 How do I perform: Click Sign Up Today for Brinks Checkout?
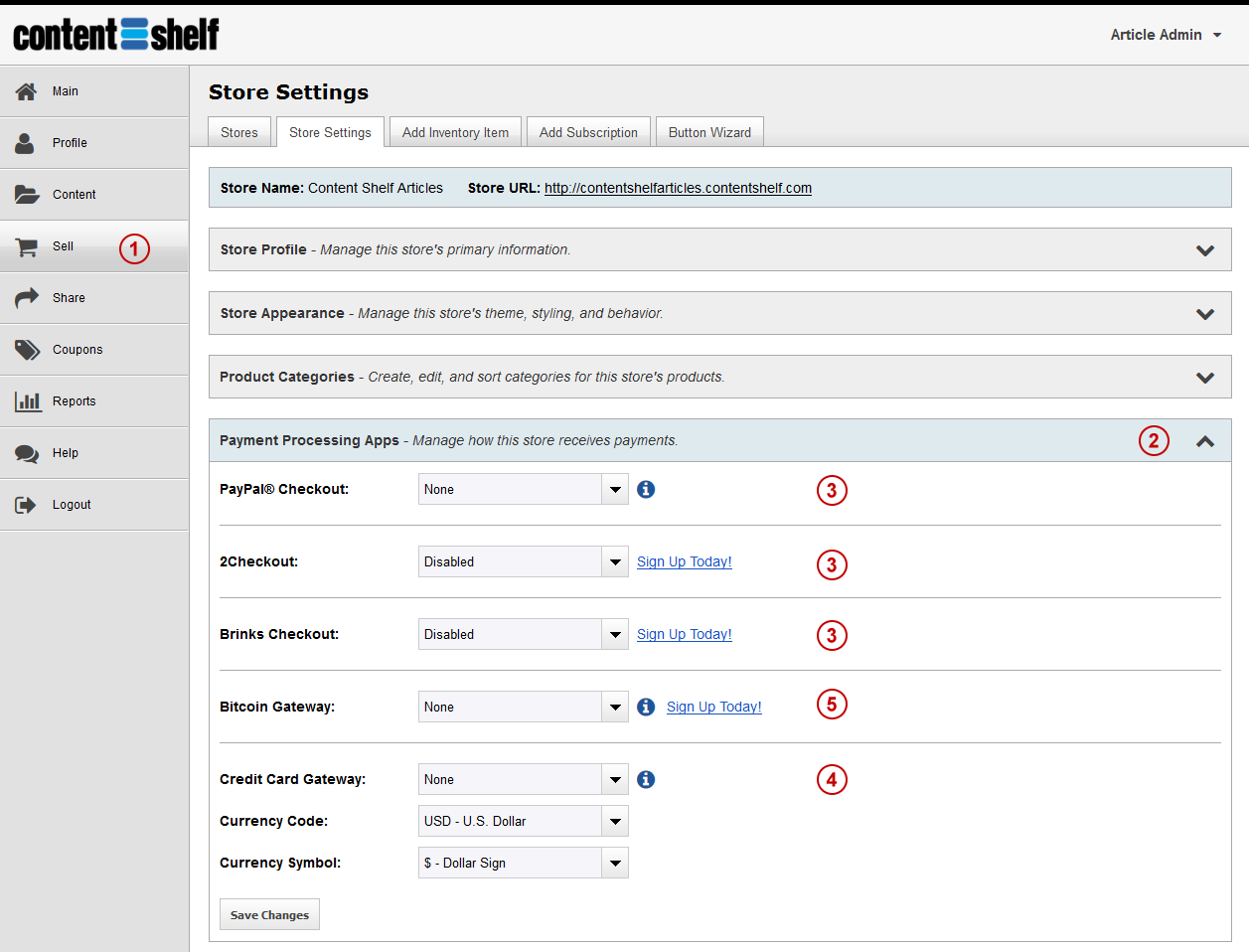click(685, 634)
